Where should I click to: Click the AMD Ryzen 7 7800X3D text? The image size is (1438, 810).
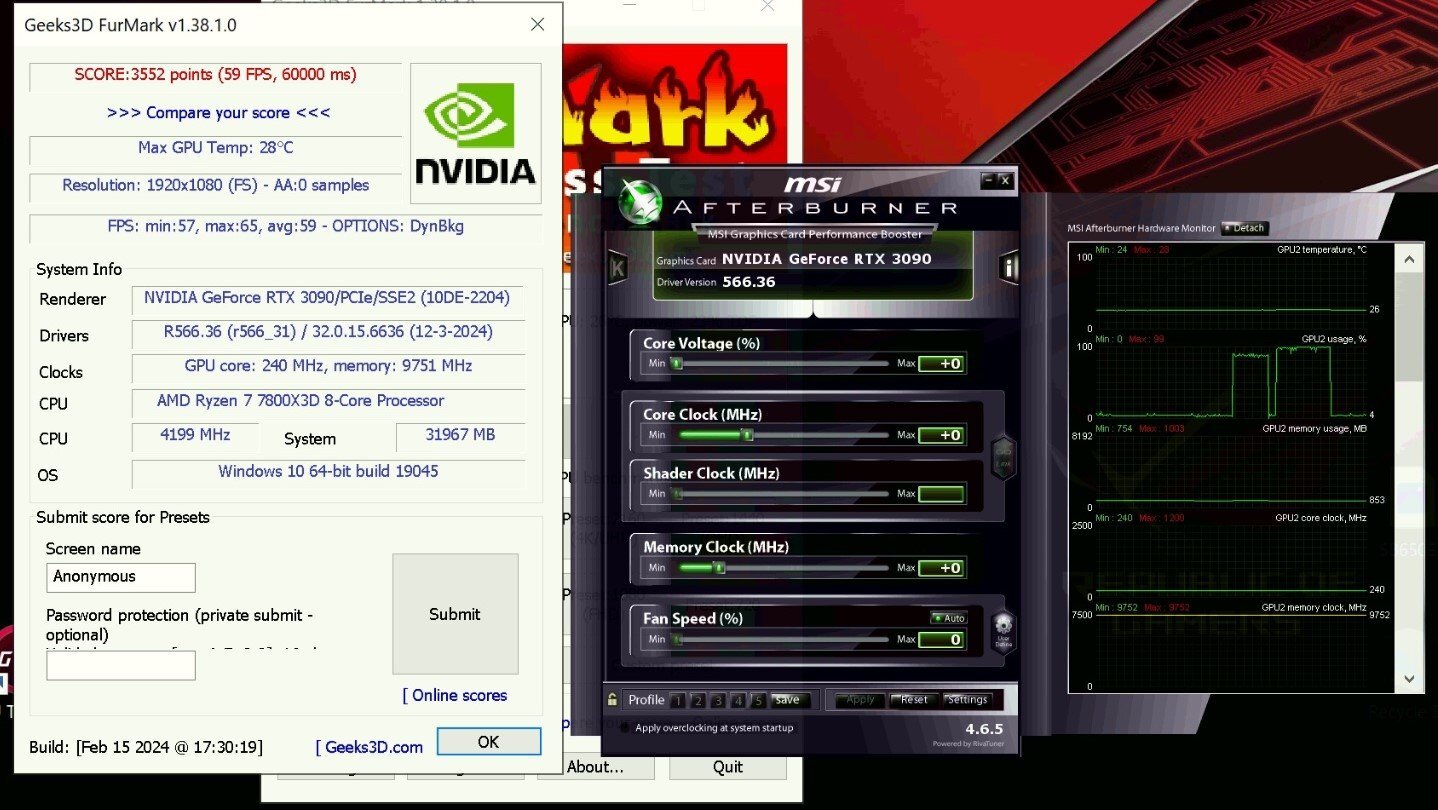[x=300, y=401]
